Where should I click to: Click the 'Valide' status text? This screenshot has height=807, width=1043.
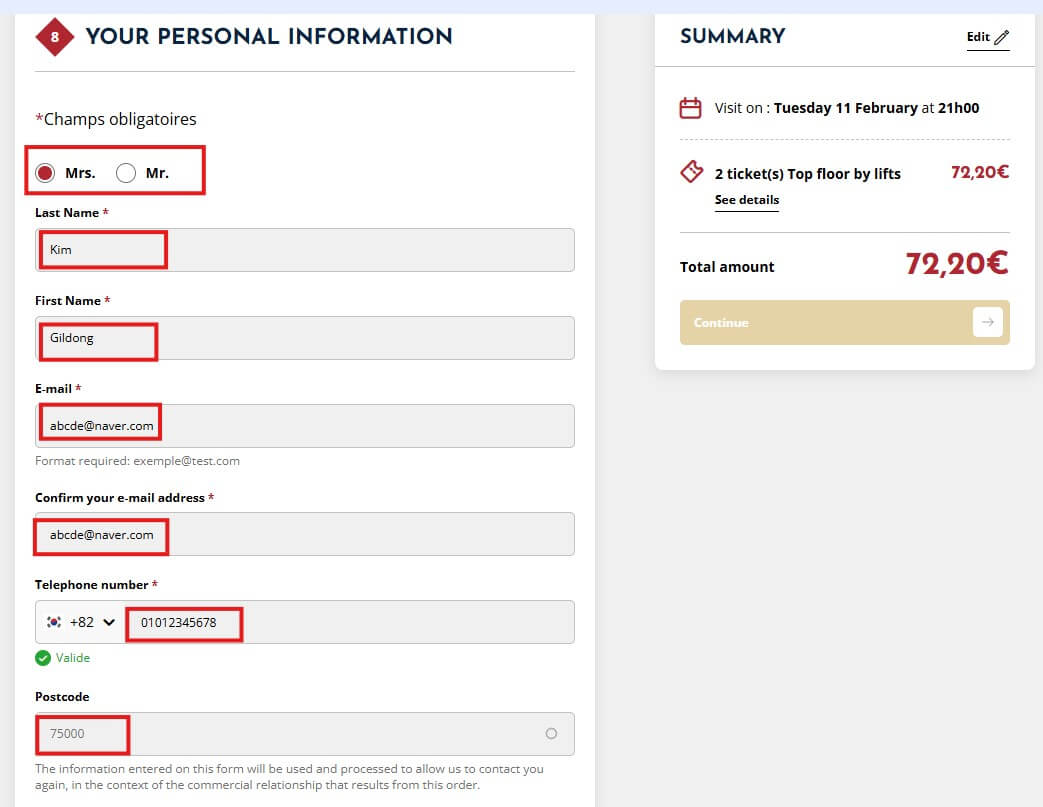pos(73,658)
